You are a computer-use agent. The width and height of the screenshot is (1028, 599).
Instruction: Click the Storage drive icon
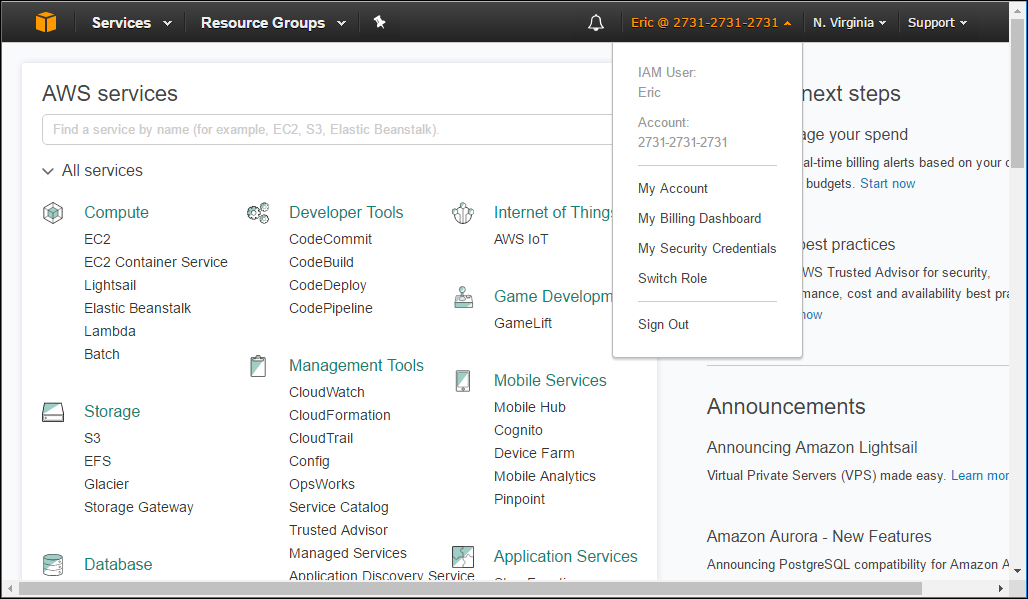pos(53,412)
